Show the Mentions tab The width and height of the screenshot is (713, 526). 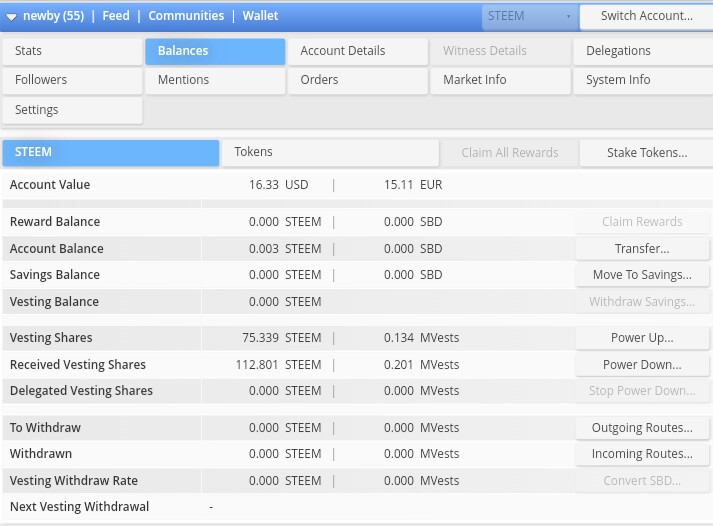point(215,80)
